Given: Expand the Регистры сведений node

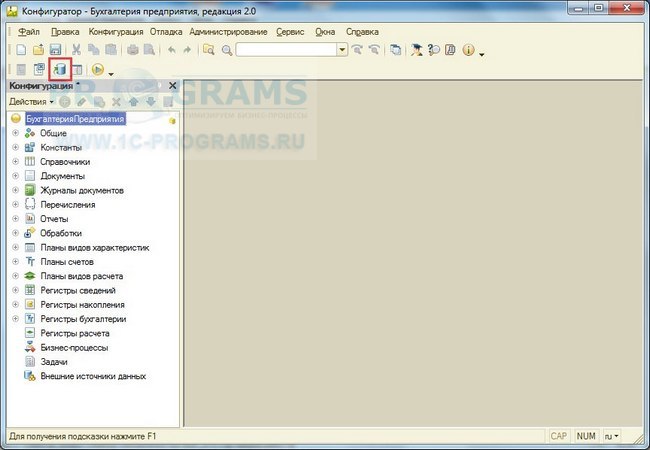Looking at the screenshot, I should point(15,290).
